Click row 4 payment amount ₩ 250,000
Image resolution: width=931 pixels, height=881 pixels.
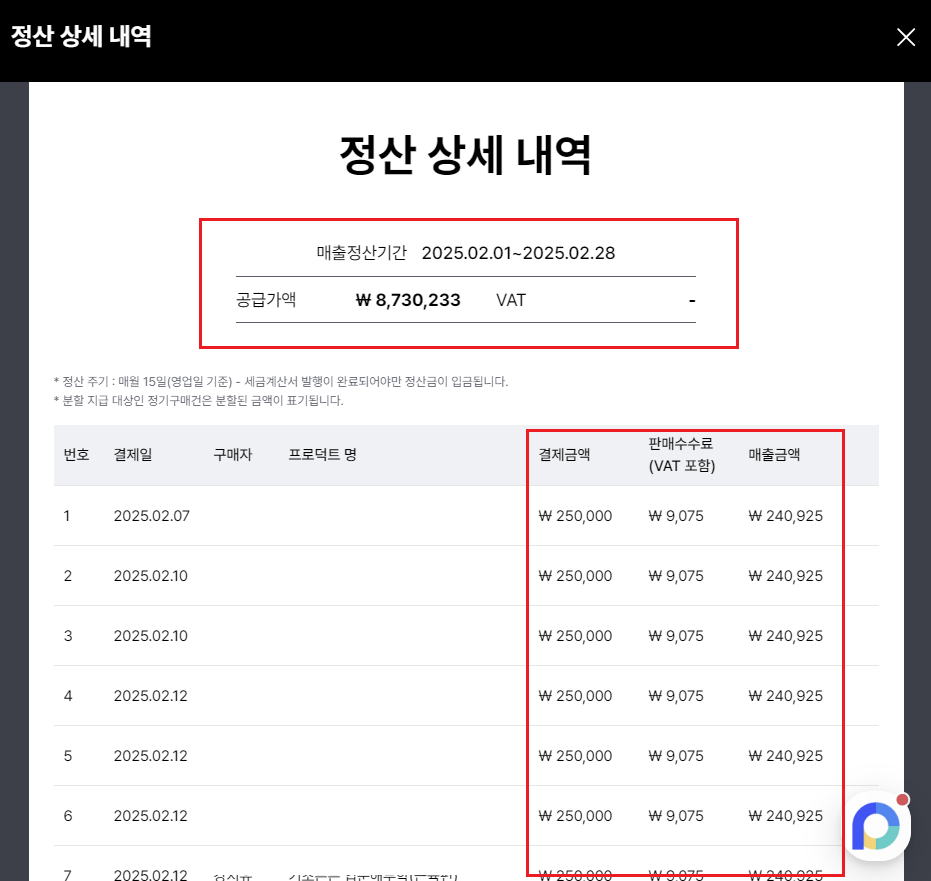pos(575,696)
